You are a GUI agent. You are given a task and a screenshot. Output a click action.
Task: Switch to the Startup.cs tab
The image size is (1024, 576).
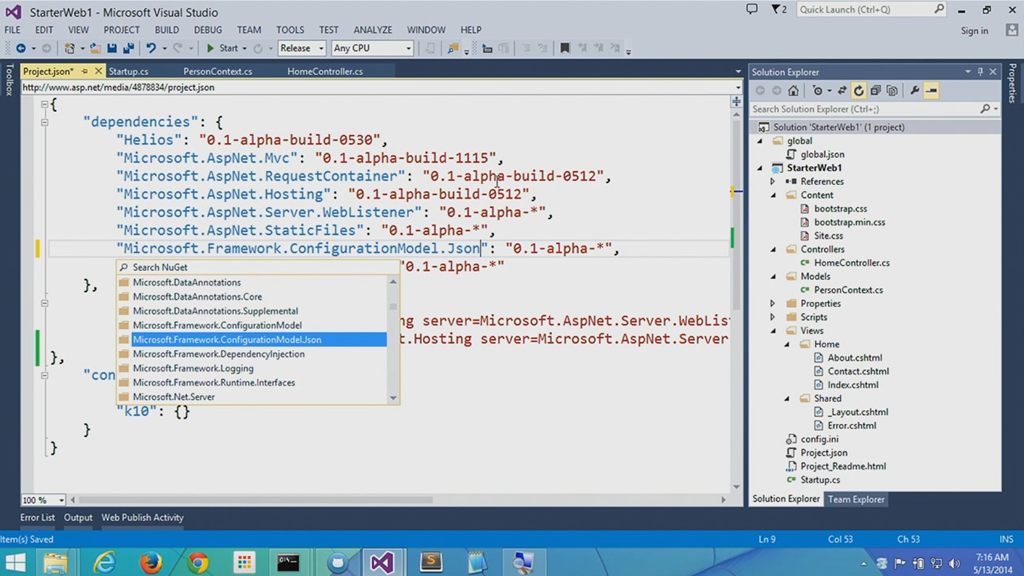tap(129, 71)
